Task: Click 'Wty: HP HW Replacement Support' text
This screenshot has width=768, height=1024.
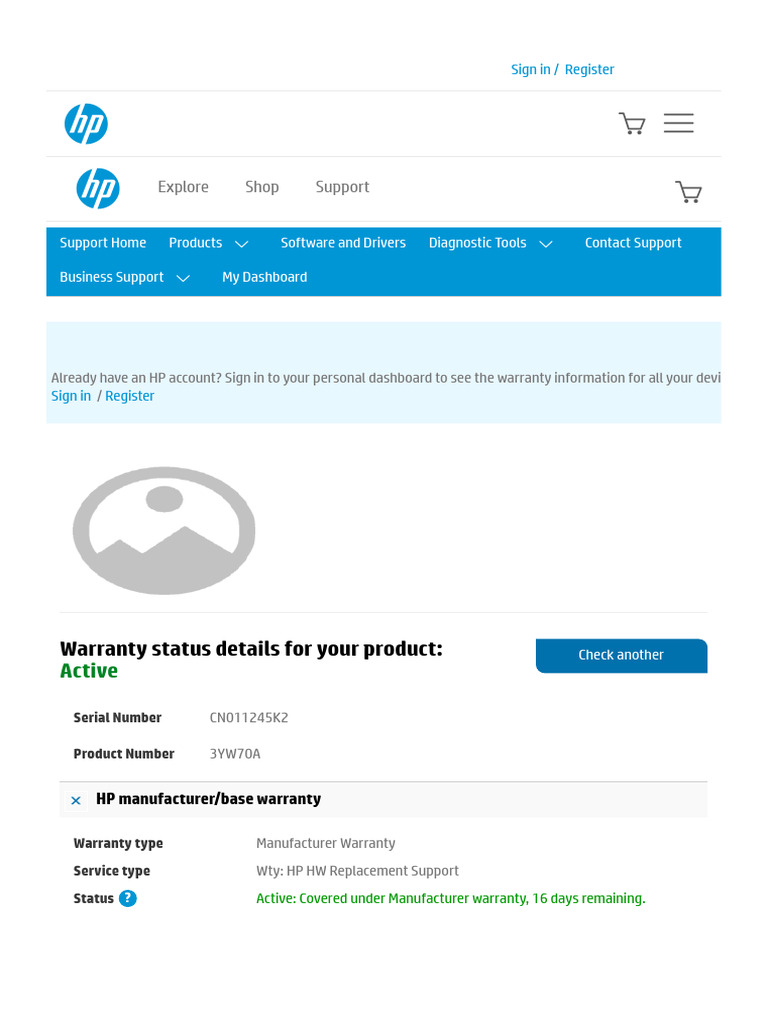Action: coord(357,871)
